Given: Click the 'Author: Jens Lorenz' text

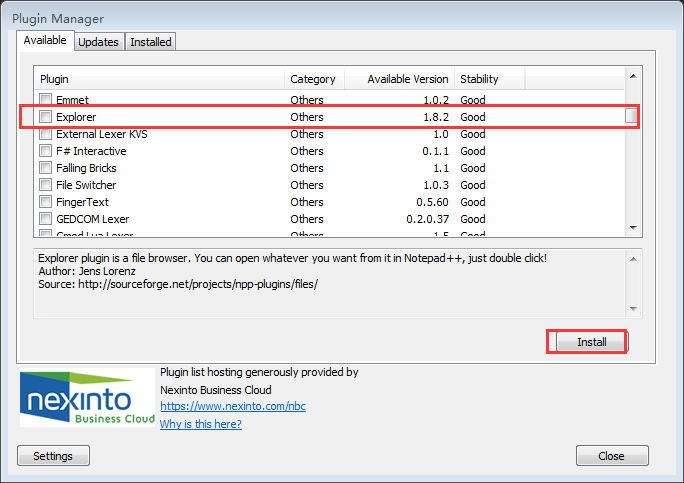Looking at the screenshot, I should 87,271.
